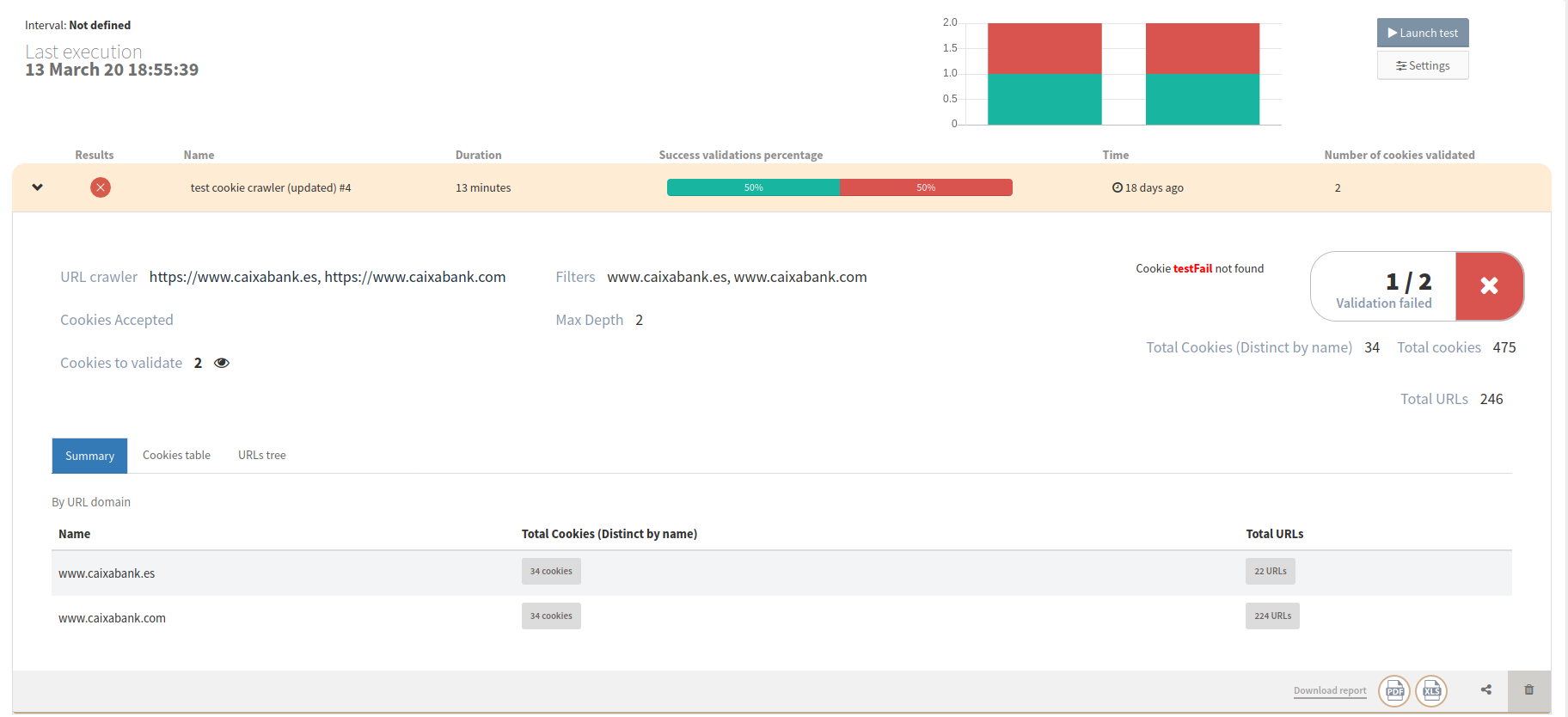Click the last execution date '13 March 20 18:55:39'
The height and width of the screenshot is (717, 1568).
pyautogui.click(x=112, y=70)
